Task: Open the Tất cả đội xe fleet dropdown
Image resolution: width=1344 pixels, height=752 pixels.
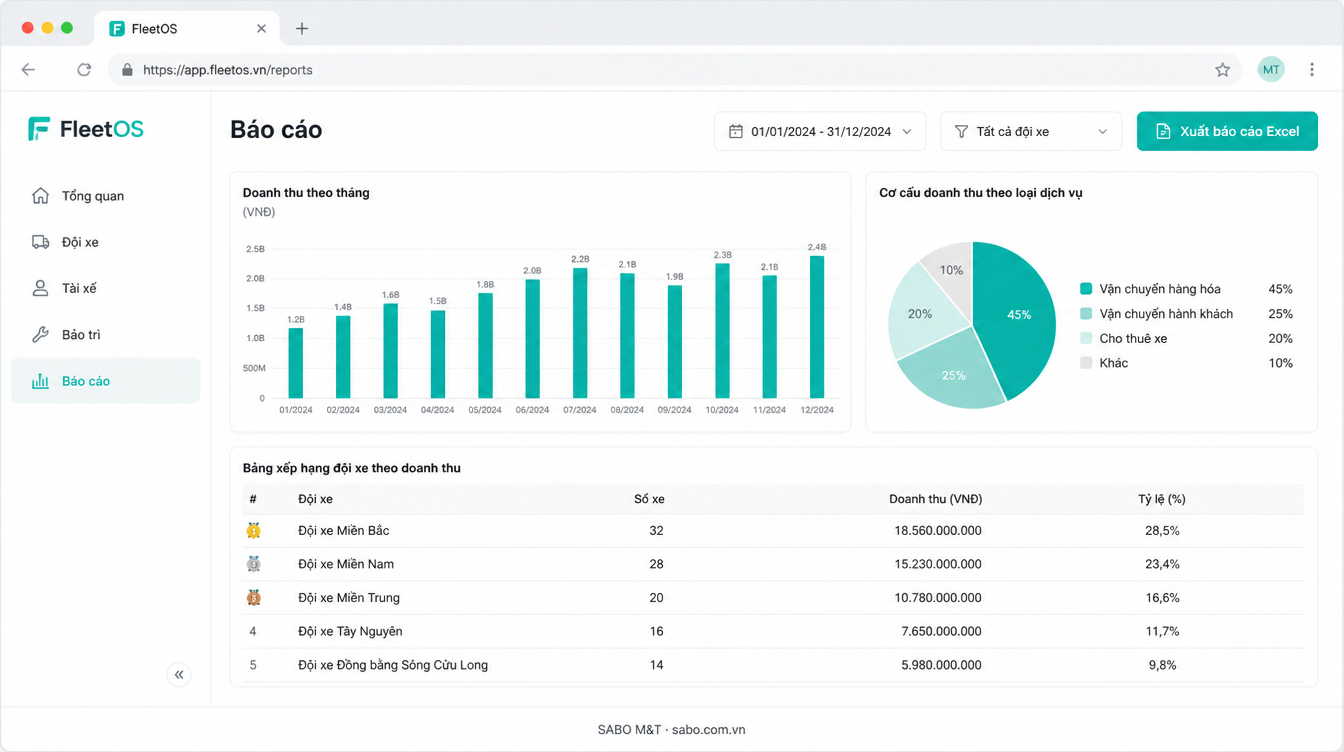Action: 1031,131
